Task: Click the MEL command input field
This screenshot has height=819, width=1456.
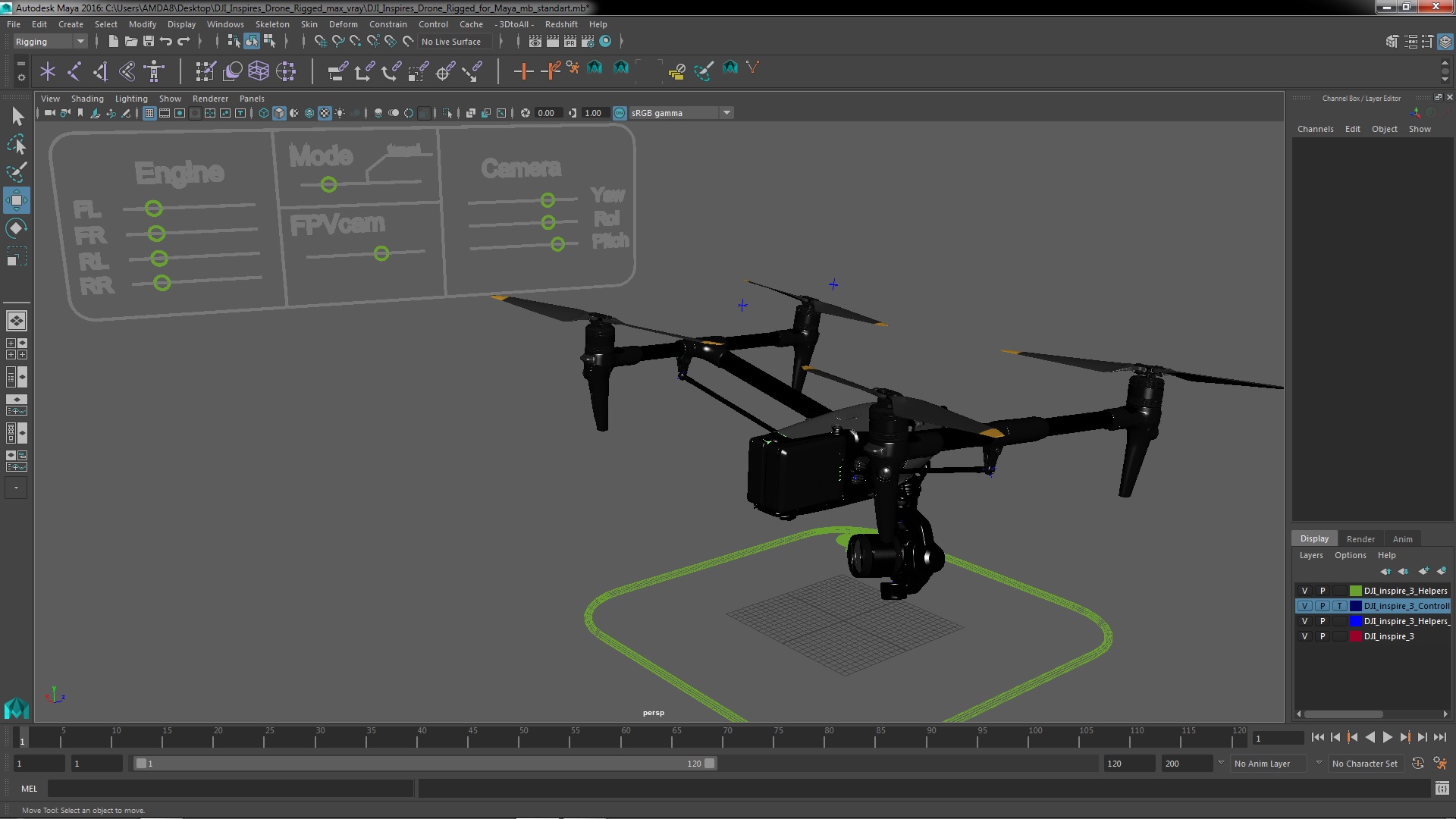Action: 231,789
